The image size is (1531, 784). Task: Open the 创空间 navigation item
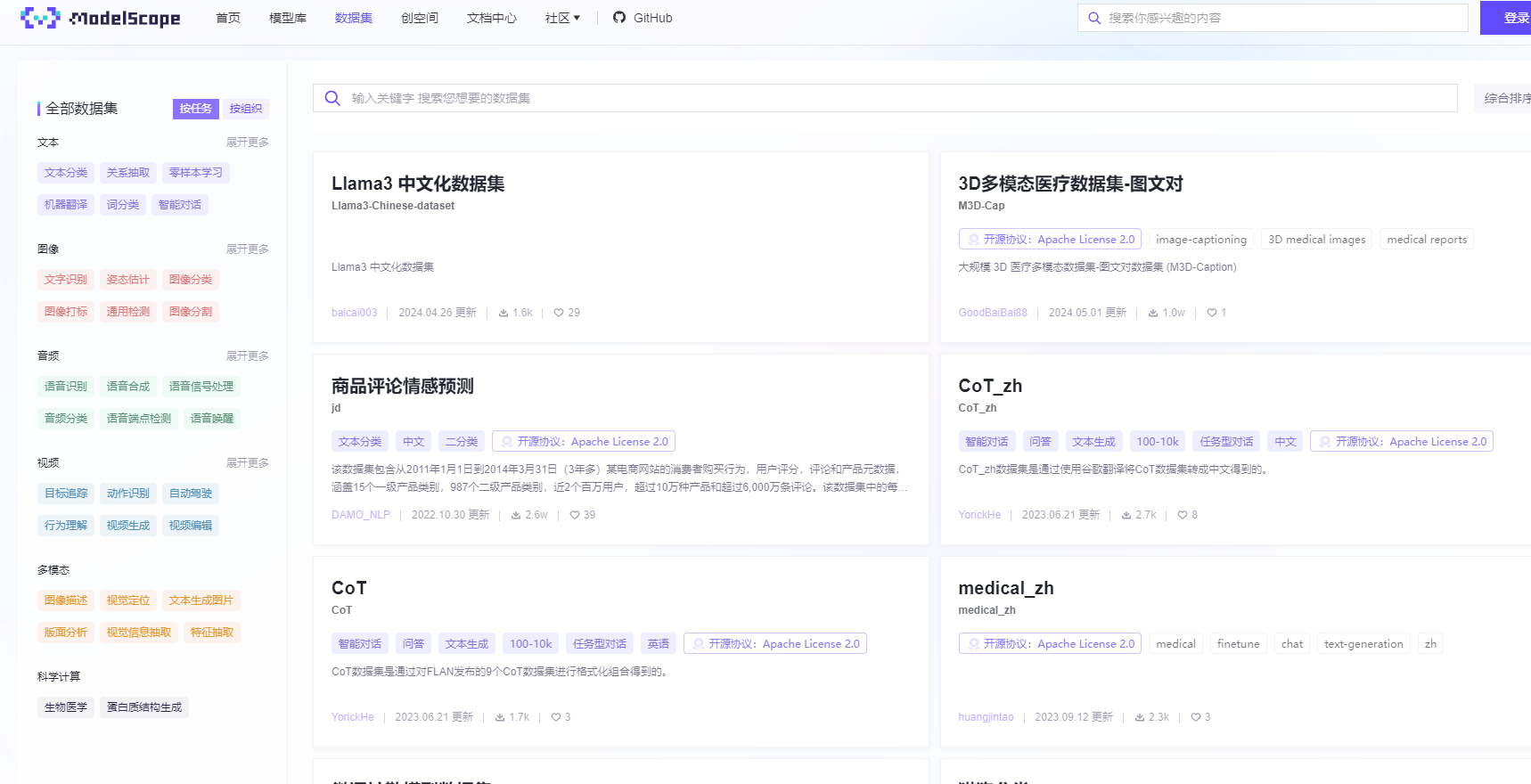pos(420,18)
